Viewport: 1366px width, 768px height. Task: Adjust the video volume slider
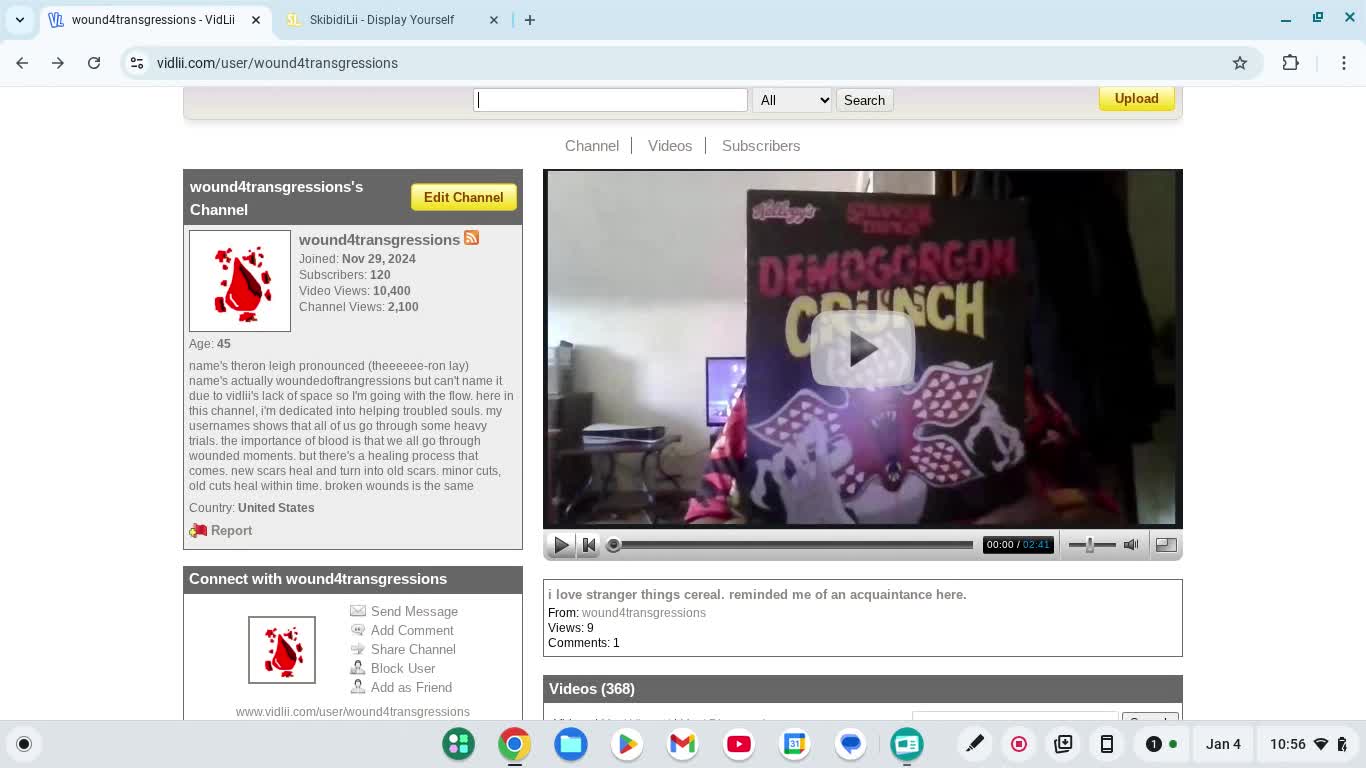1089,545
